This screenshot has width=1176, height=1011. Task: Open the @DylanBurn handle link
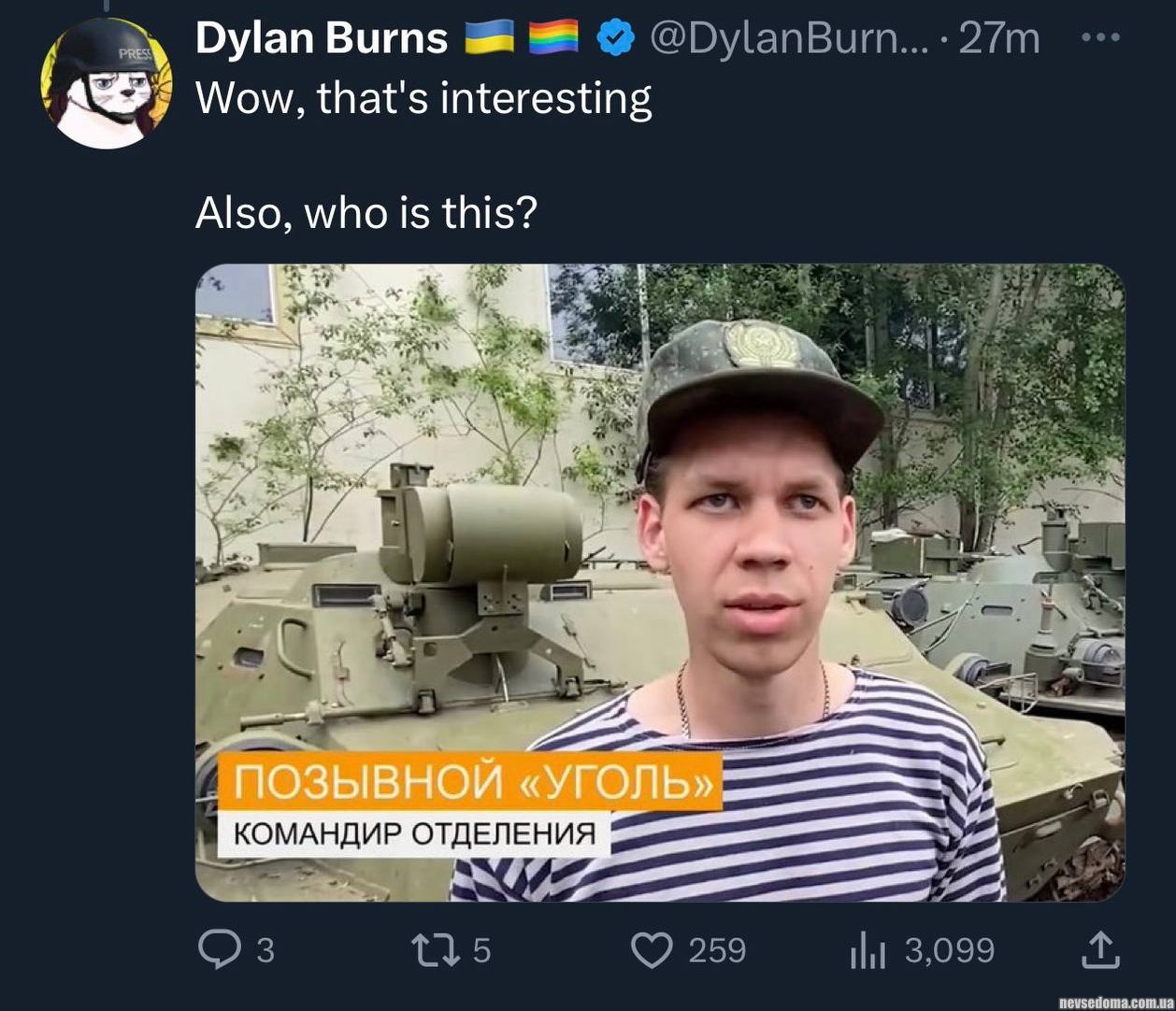(x=789, y=38)
